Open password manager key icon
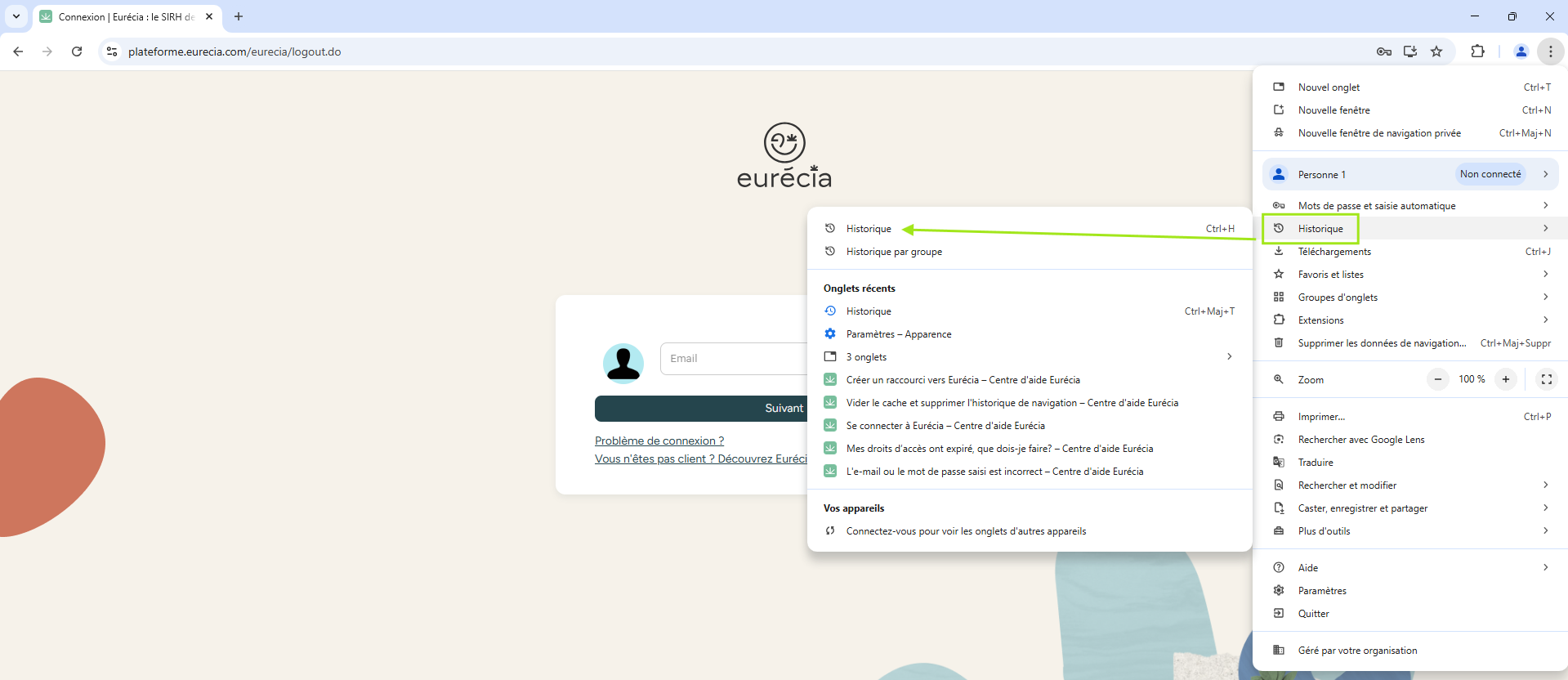Screen dimensions: 1568x680 coord(1384,51)
